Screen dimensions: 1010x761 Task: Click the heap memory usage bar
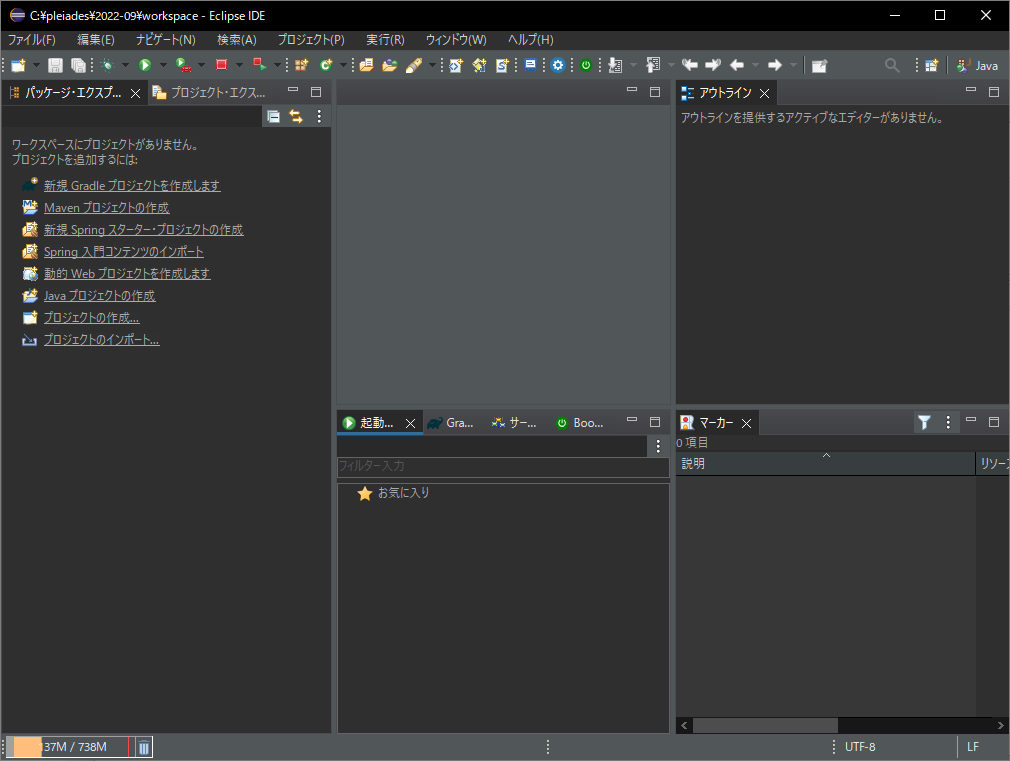68,747
